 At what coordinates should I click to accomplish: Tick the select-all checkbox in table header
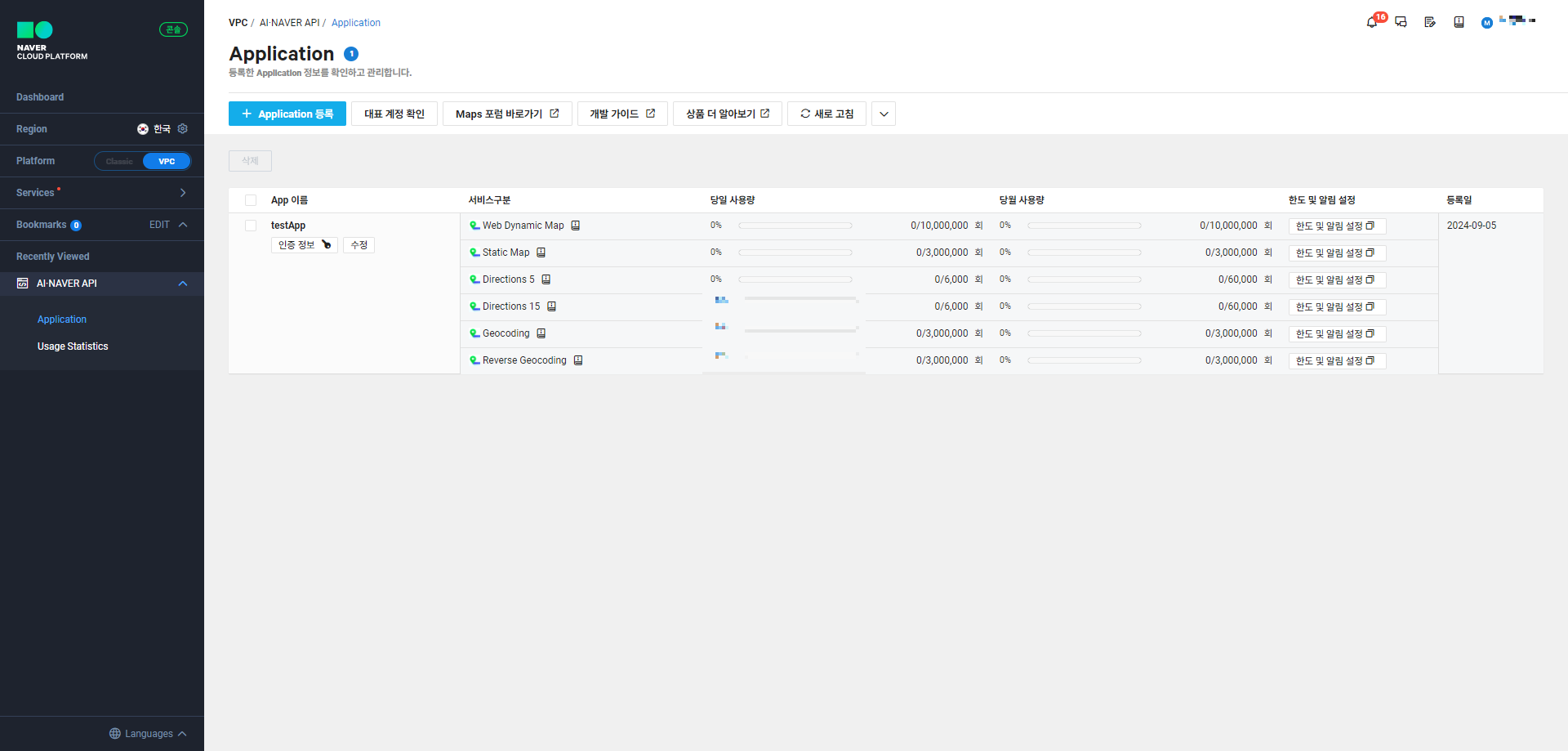(x=251, y=200)
